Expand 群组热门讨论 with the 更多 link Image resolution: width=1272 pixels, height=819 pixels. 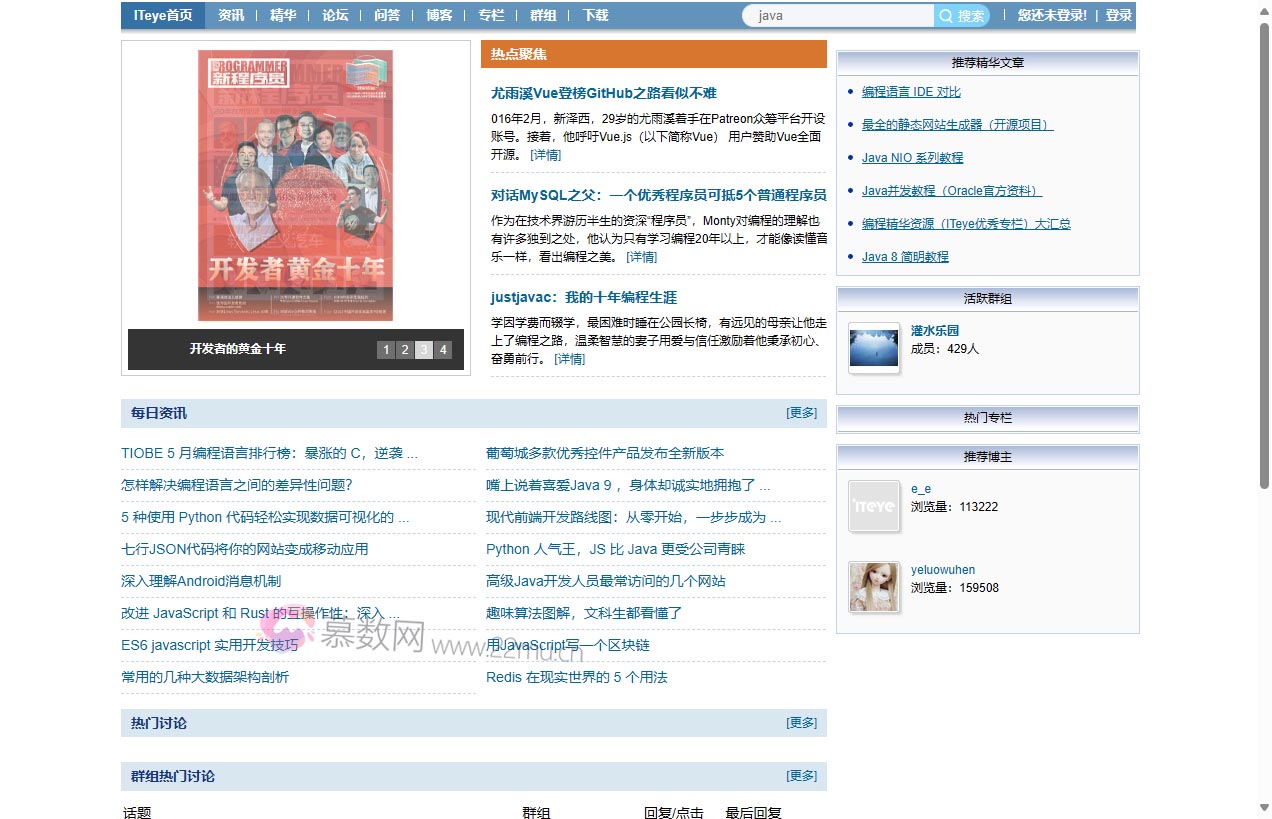[801, 776]
